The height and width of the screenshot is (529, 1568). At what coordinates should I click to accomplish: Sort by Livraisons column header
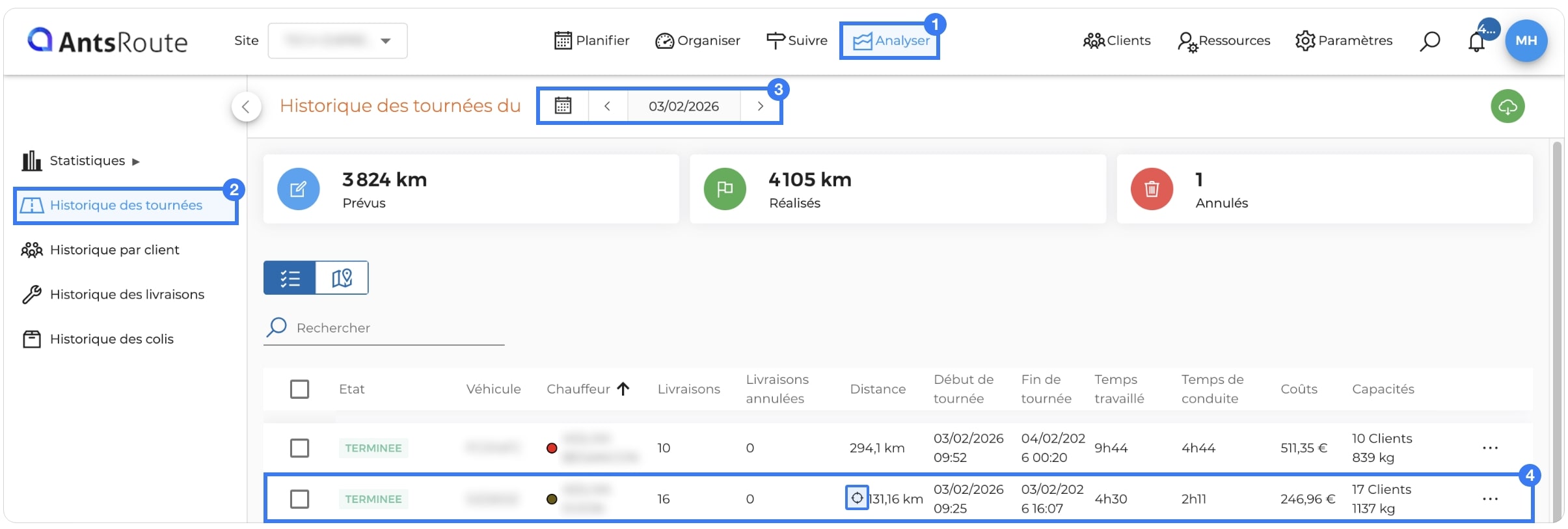[x=688, y=389]
